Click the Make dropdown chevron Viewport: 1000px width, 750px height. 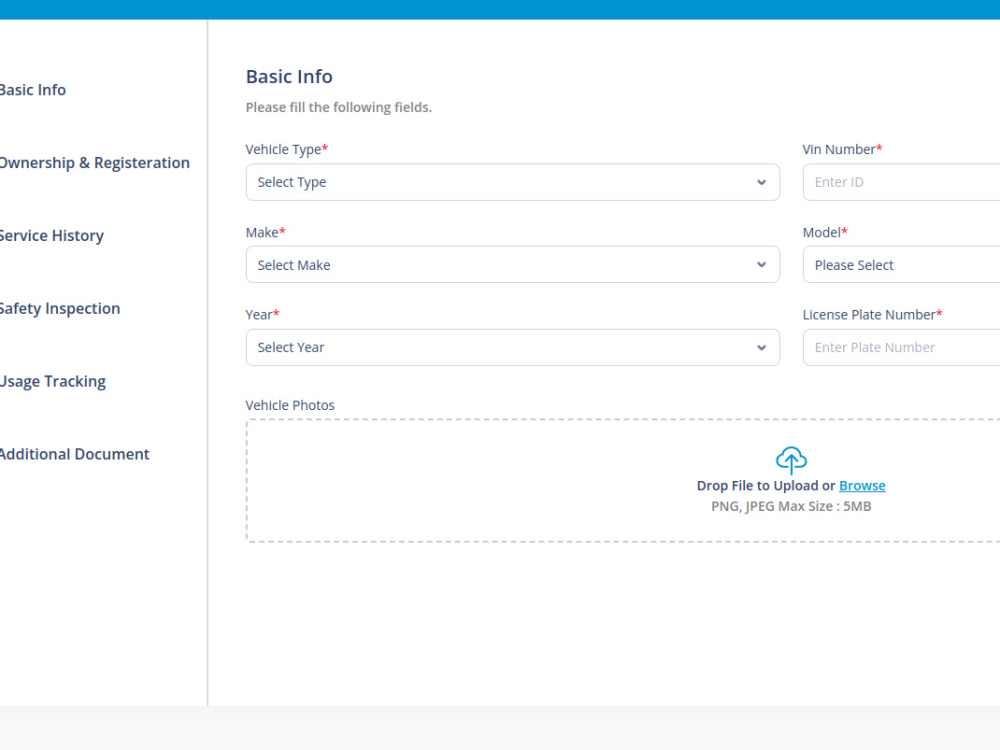(761, 264)
